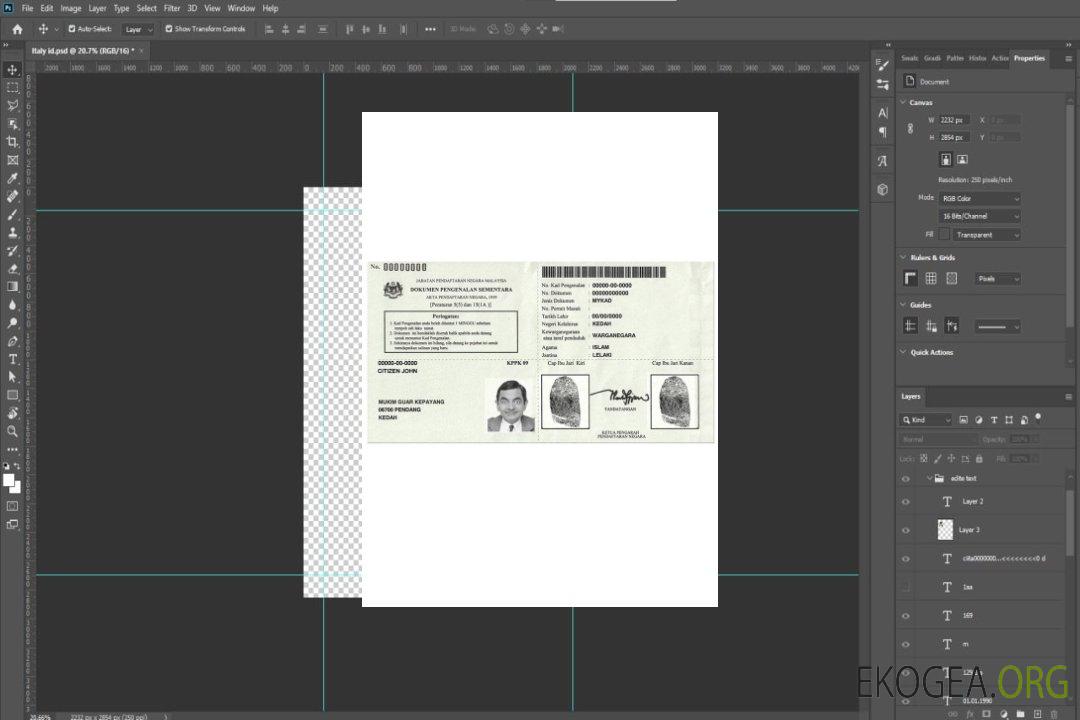Image resolution: width=1080 pixels, height=720 pixels.
Task: Hide the Layer 2 text layer
Action: pos(906,502)
